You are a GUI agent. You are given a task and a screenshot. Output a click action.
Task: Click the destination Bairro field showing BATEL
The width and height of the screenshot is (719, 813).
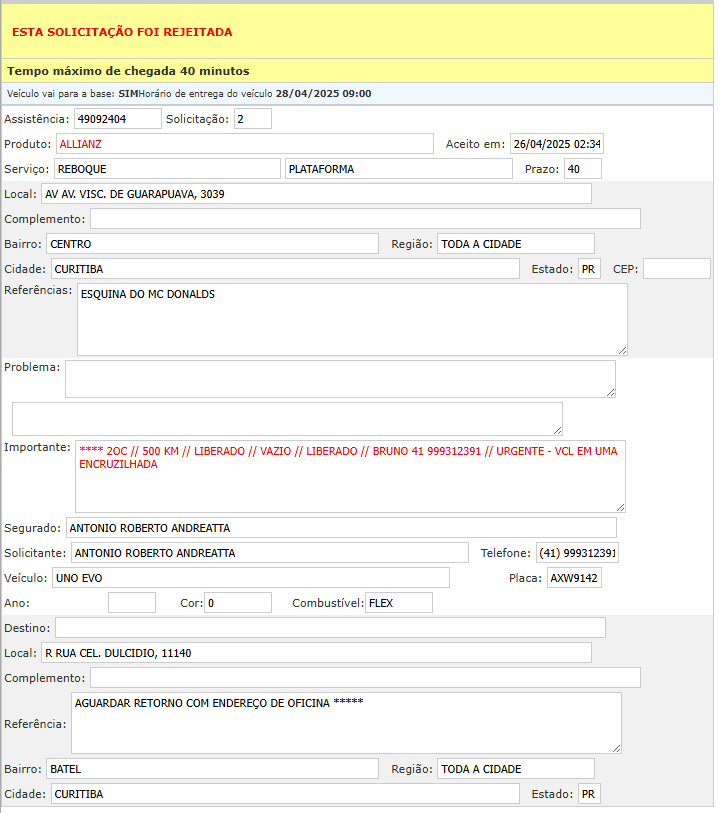coord(212,769)
